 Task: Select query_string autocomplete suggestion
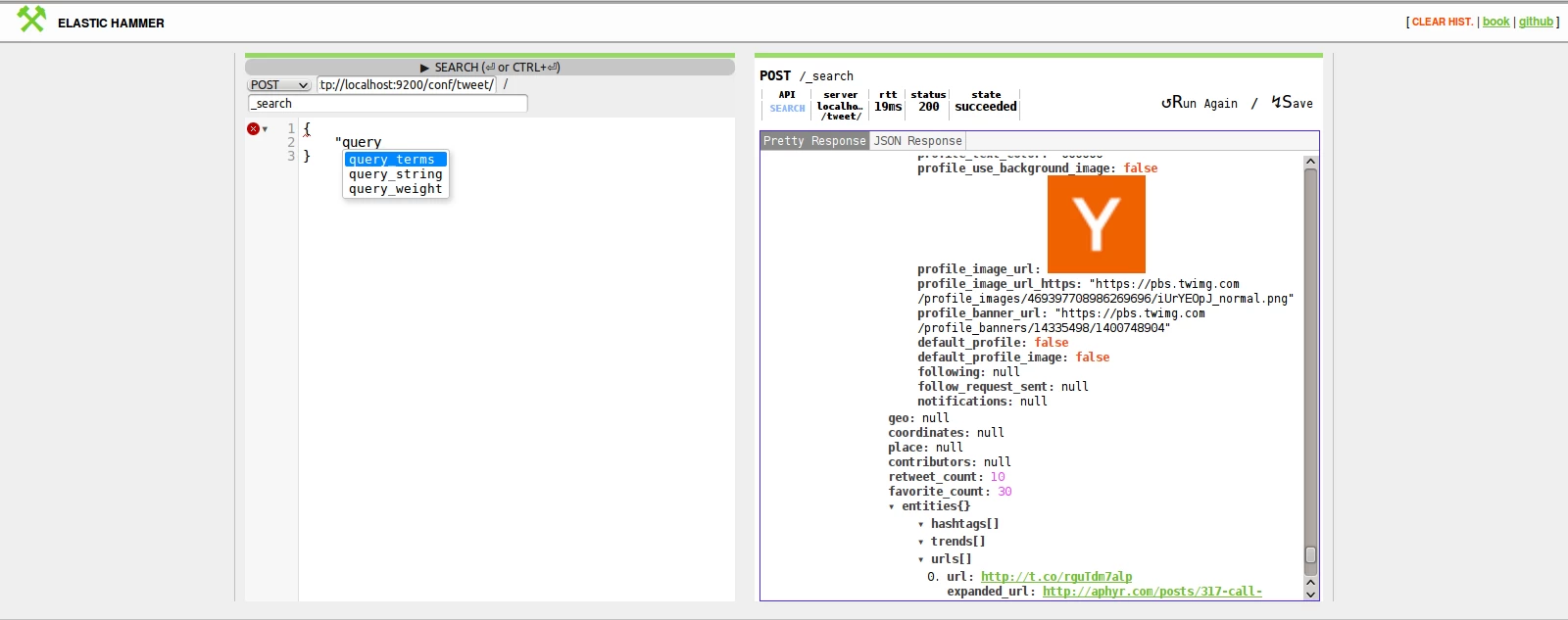[x=396, y=174]
